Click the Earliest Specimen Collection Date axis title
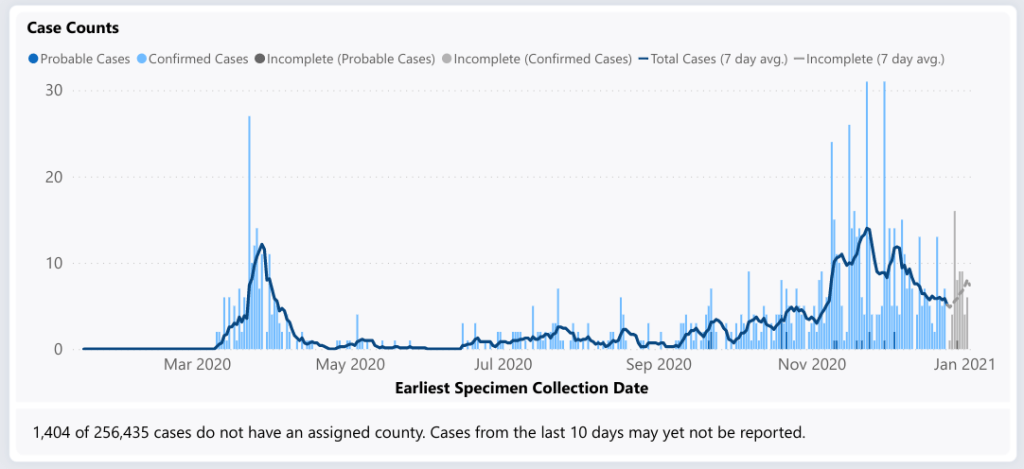 coord(520,387)
